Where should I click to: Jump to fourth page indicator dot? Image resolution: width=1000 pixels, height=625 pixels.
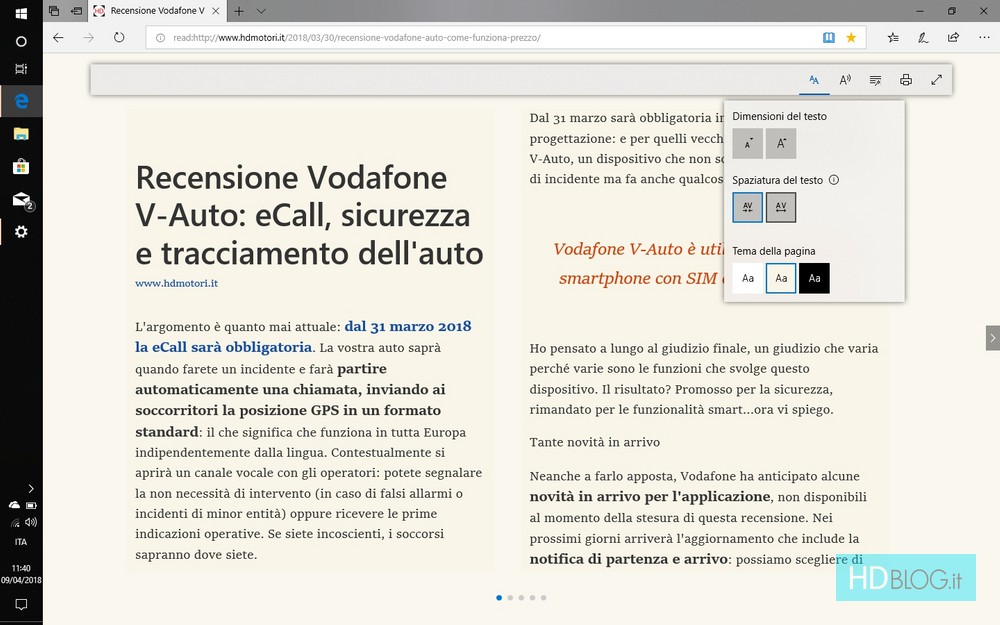533,598
